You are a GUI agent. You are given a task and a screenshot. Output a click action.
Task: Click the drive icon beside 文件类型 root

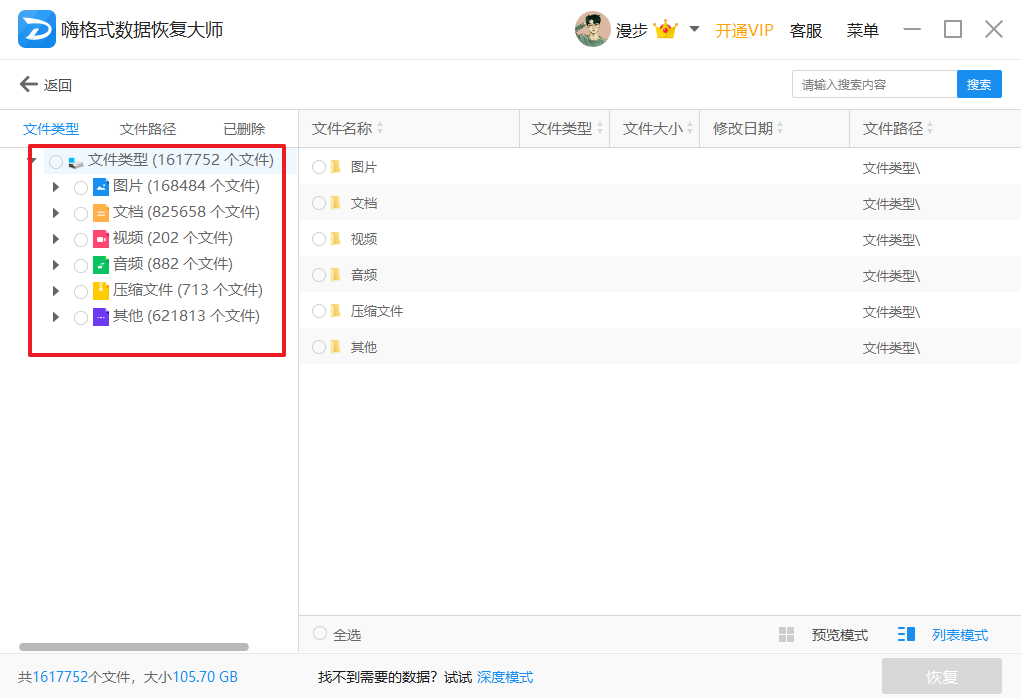tap(76, 162)
